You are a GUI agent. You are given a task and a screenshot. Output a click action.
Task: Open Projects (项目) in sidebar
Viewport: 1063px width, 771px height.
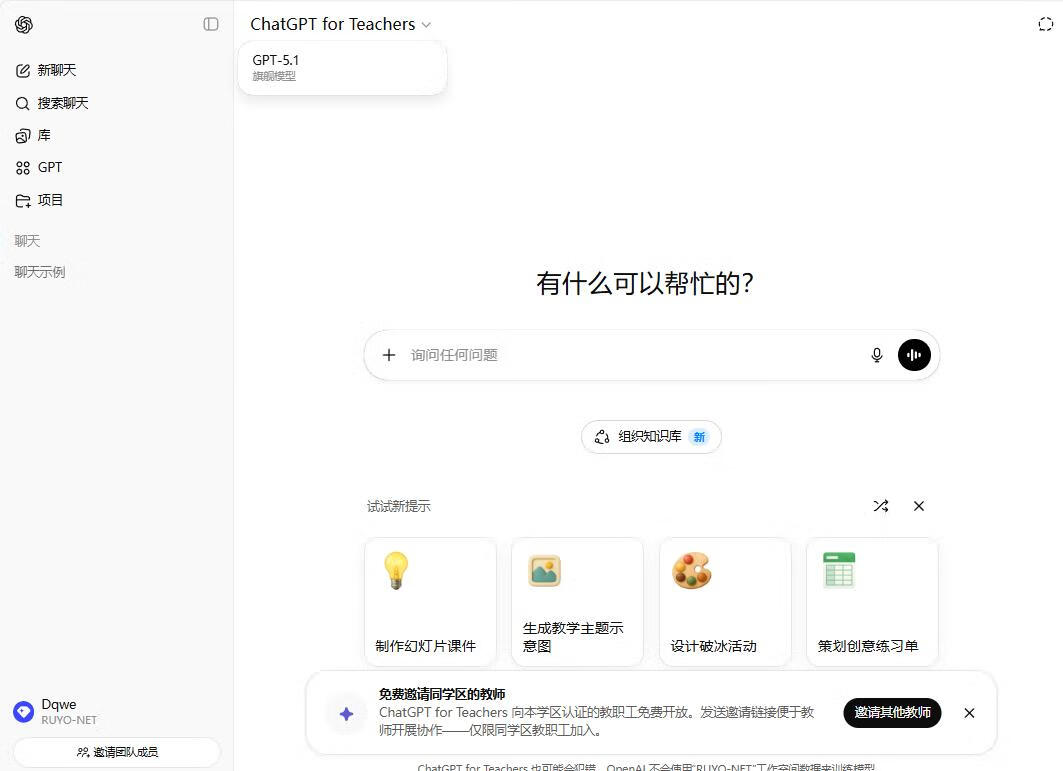click(50, 200)
